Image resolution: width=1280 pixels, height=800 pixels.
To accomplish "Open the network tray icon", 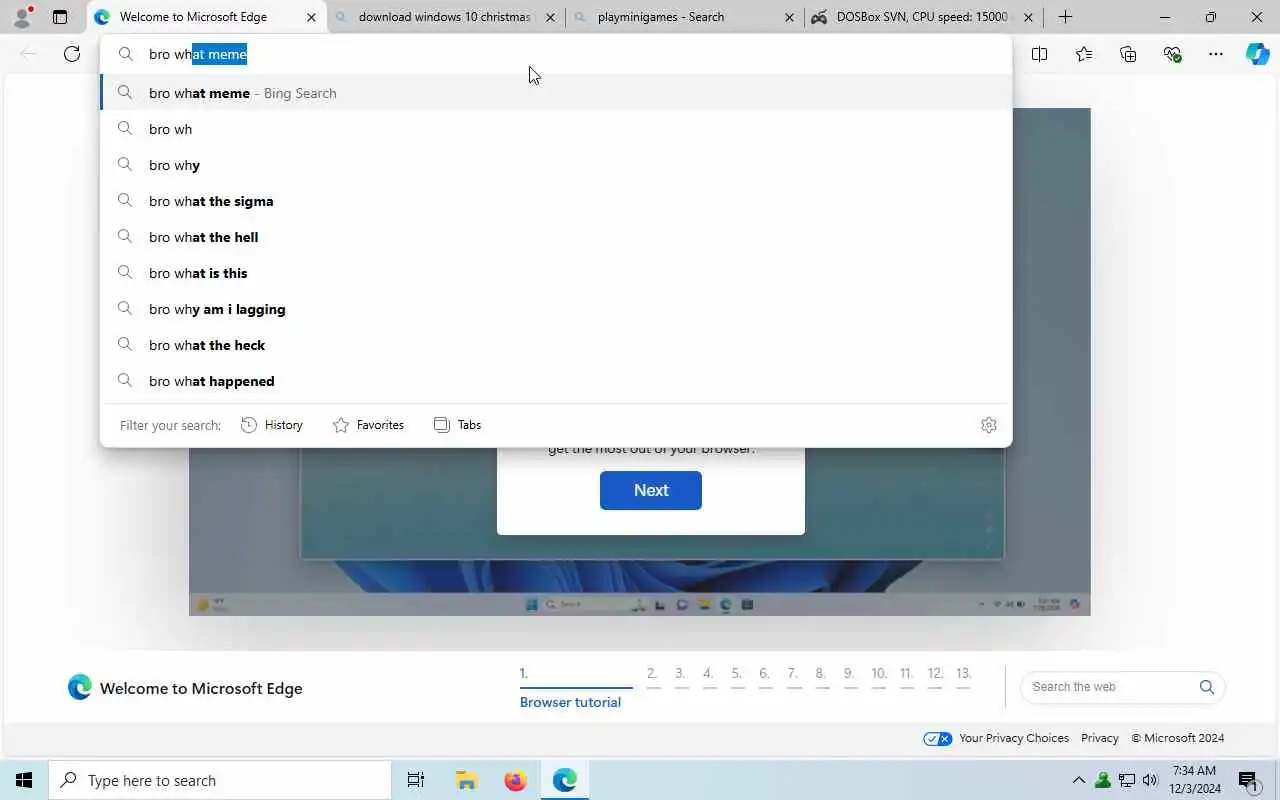I will [x=1127, y=780].
